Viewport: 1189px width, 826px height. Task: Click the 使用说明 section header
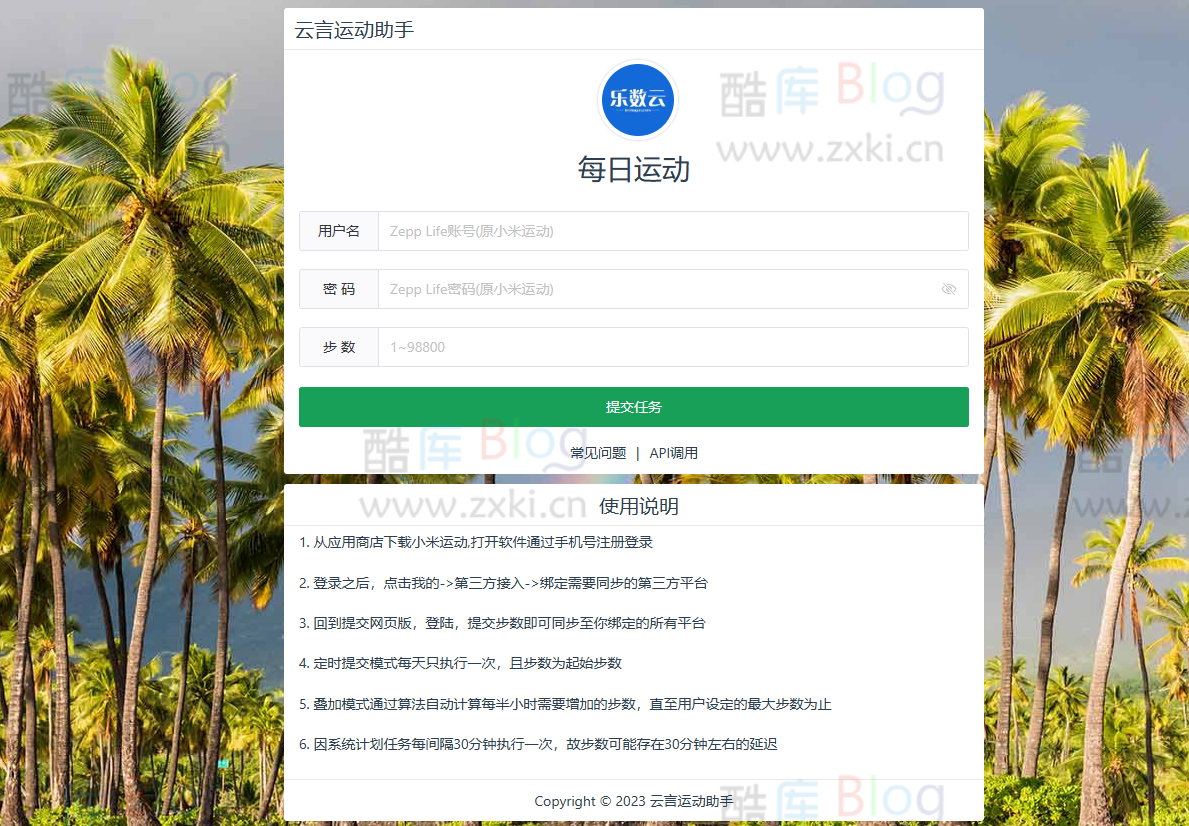(x=634, y=506)
